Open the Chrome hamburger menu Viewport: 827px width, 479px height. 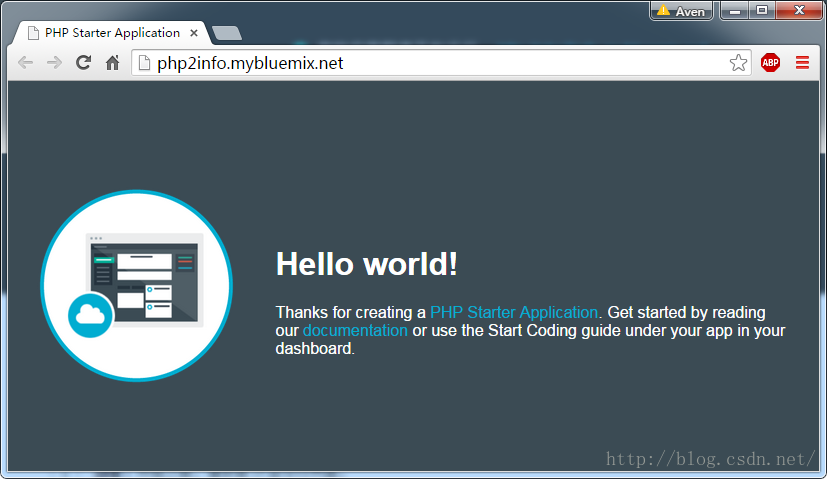click(x=802, y=63)
